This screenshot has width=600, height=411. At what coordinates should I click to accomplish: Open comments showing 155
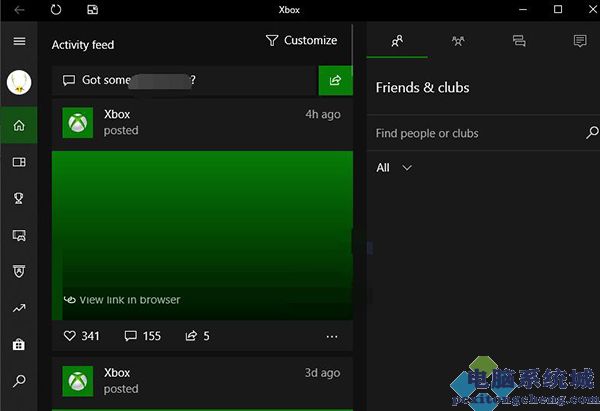143,336
